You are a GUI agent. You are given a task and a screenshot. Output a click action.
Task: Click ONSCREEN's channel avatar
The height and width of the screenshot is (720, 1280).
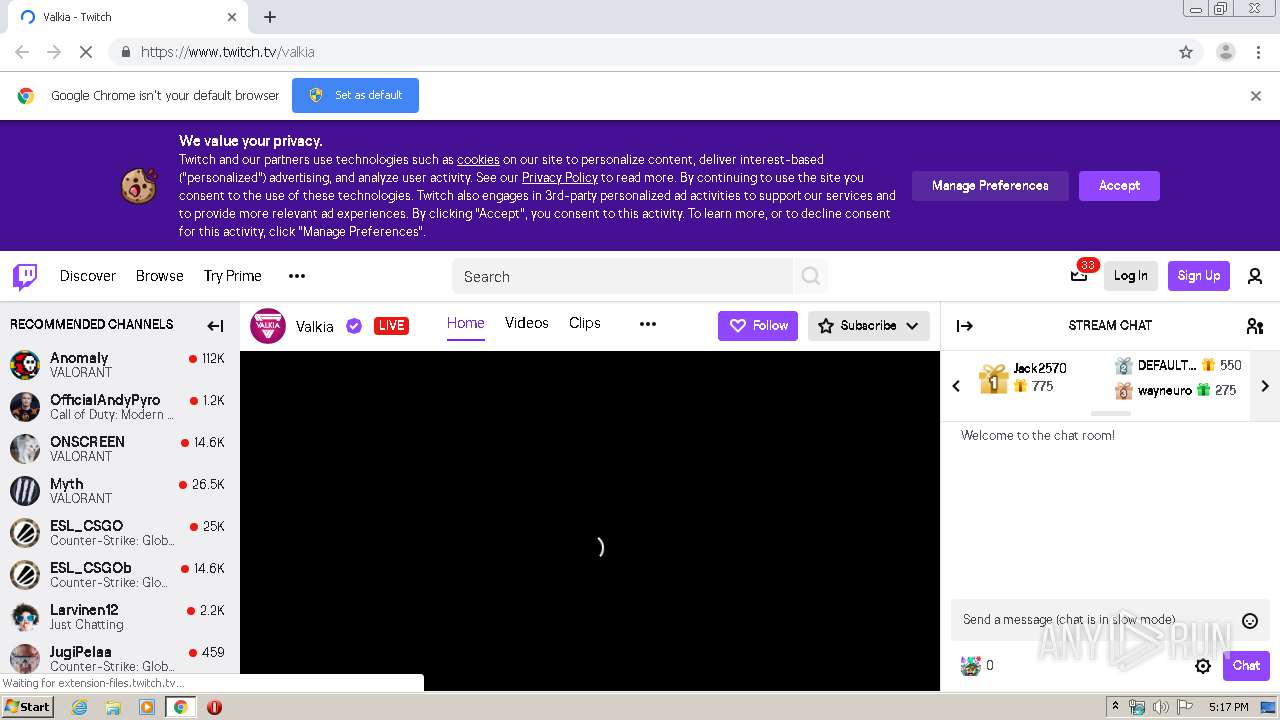[25, 449]
